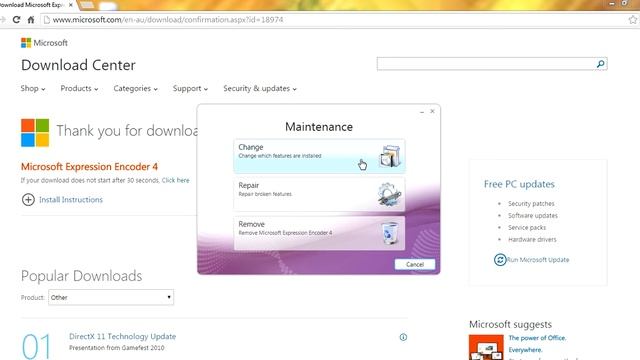Cancel the Maintenance dialog

pos(415,264)
